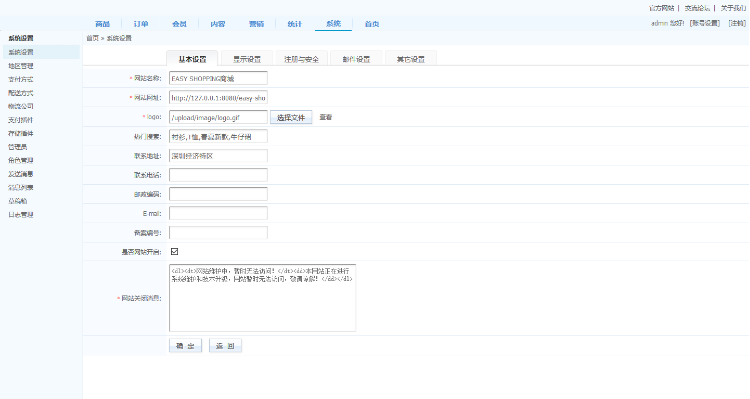The width and height of the screenshot is (750, 399).
Task: Open 存储插件 in the sidebar
Action: (x=21, y=133)
